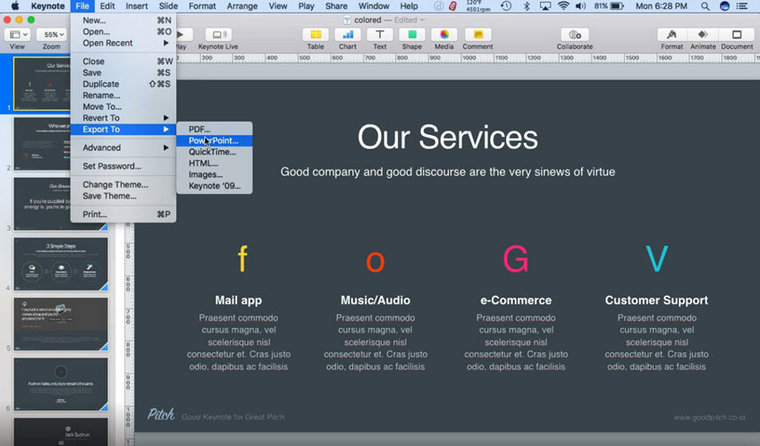Select slide 4 thumbnail '3 Simple Steps'
The image size is (760, 446).
click(61, 264)
